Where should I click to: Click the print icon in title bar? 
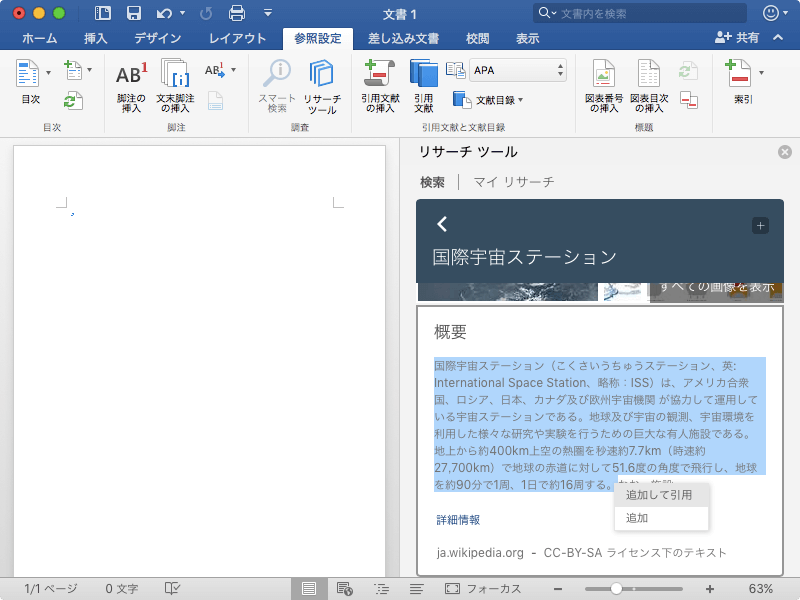click(x=237, y=13)
